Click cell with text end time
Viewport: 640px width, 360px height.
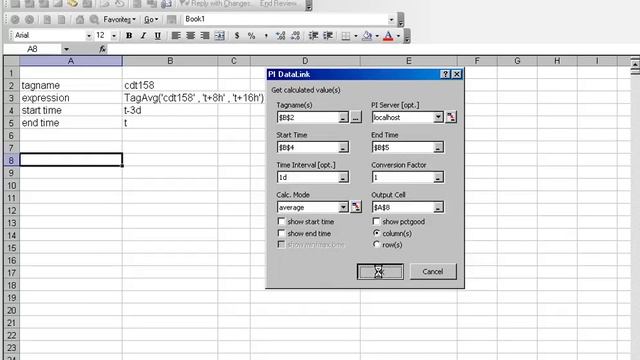click(x=71, y=123)
